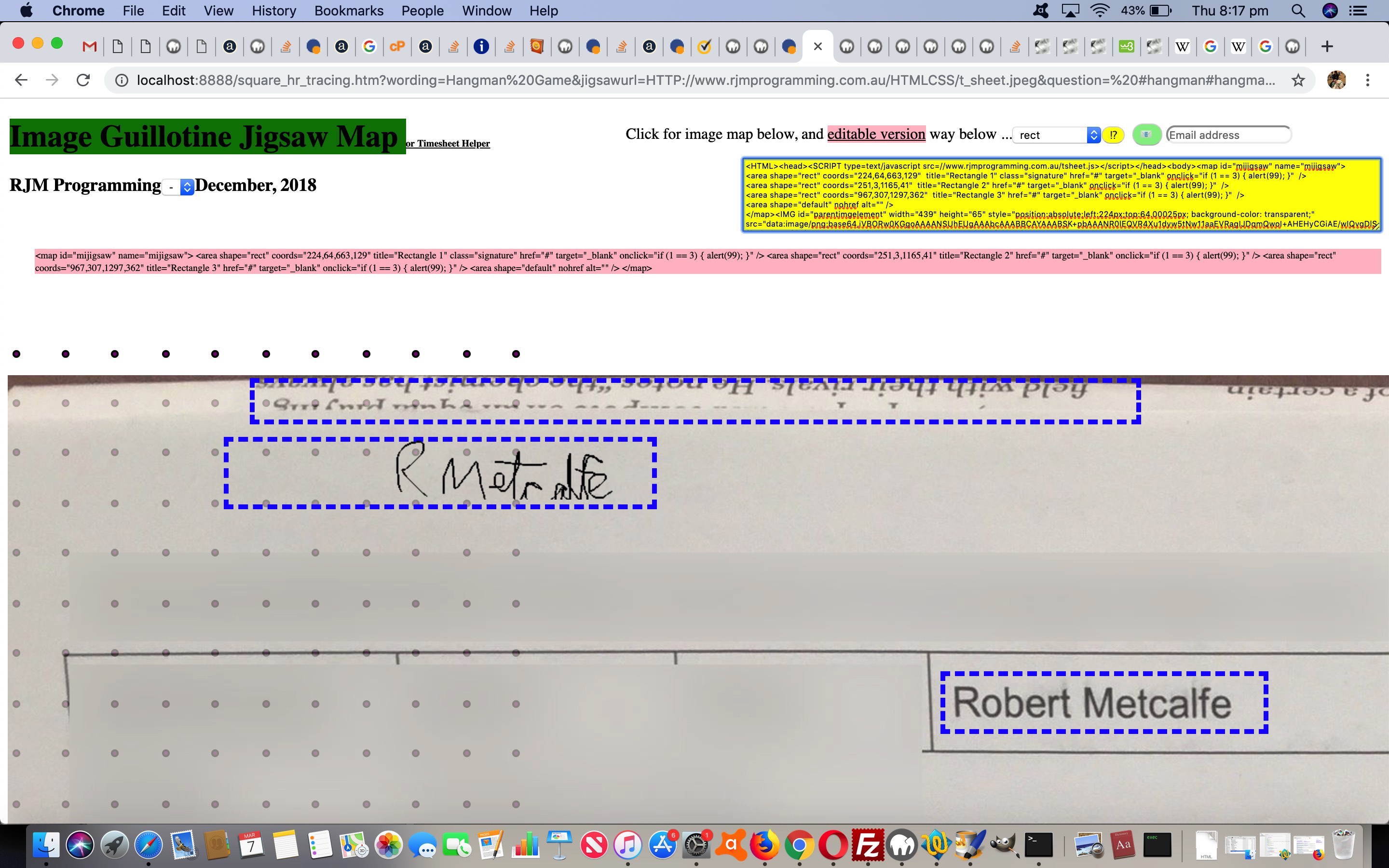Open Numbers from the Dock
Screen dimensions: 1389x868
tap(525, 844)
